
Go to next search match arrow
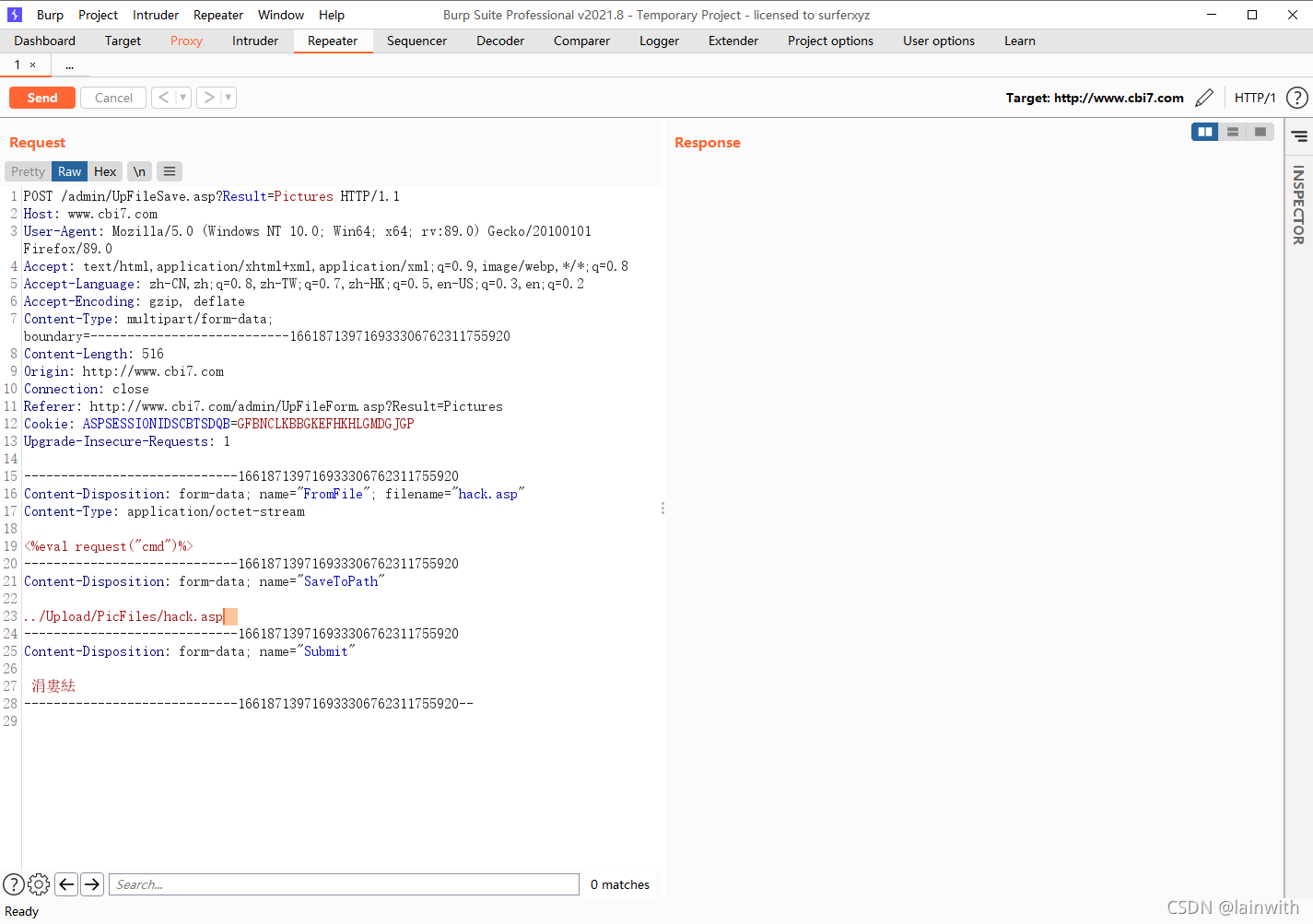click(x=92, y=884)
